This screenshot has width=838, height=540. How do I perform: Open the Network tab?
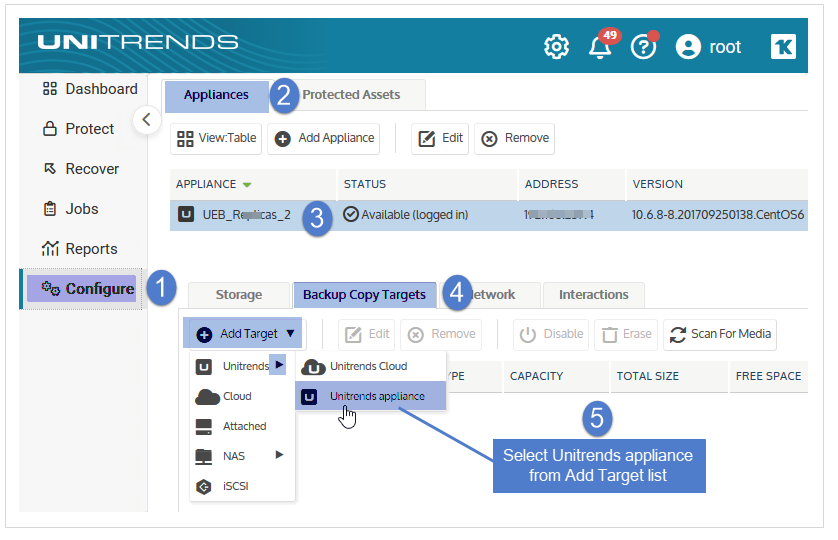tap(492, 295)
